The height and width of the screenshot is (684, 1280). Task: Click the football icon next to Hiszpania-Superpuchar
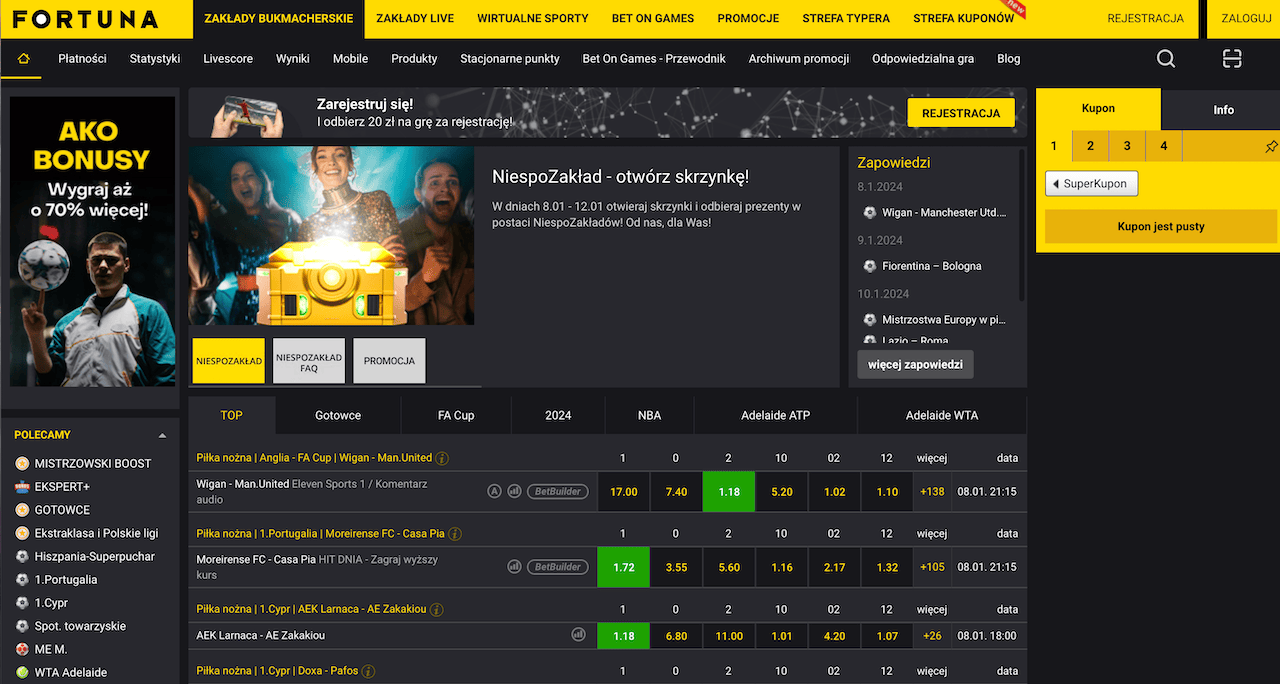coord(22,557)
